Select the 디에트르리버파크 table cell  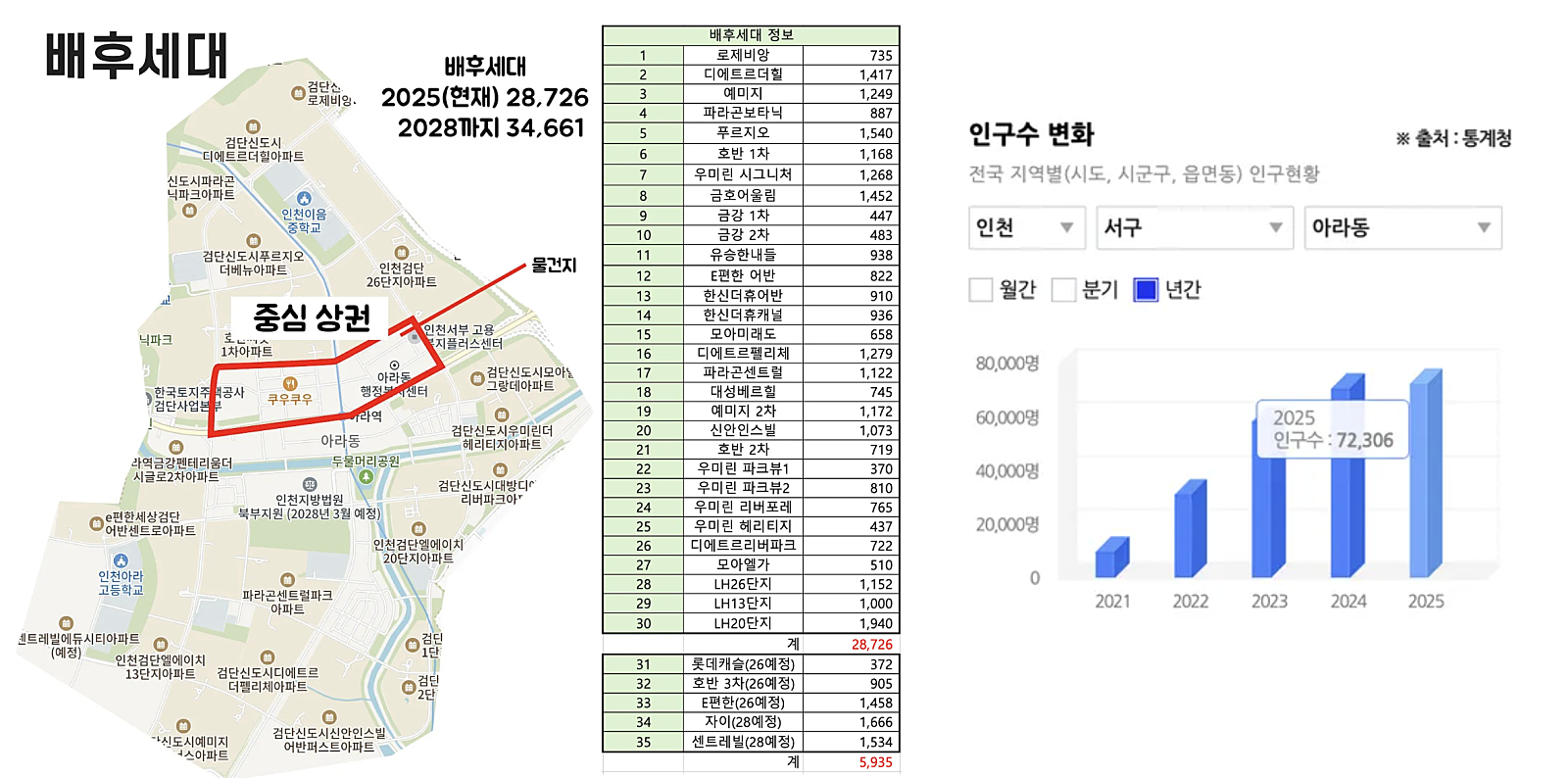click(743, 545)
